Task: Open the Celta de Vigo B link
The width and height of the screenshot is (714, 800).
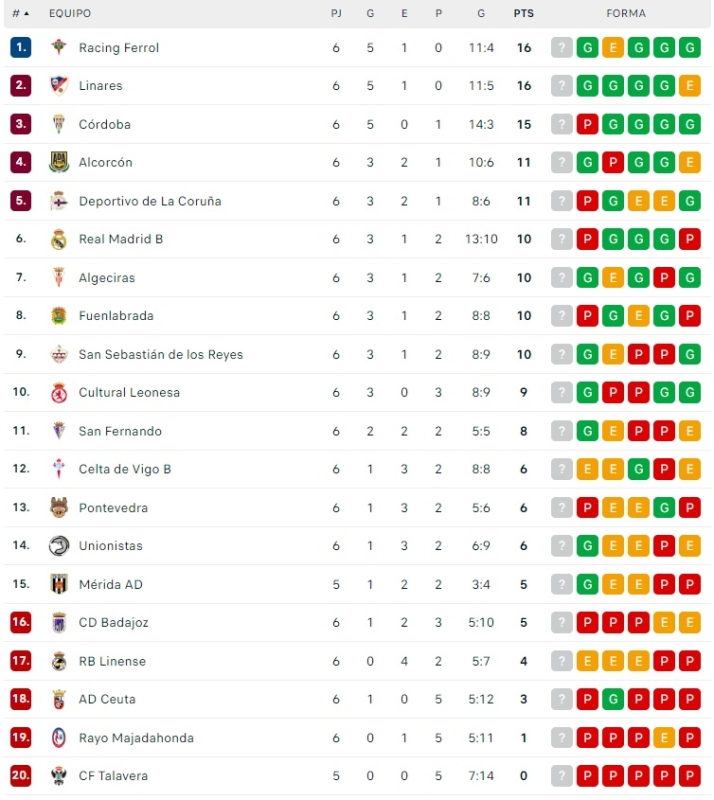Action: (x=125, y=470)
